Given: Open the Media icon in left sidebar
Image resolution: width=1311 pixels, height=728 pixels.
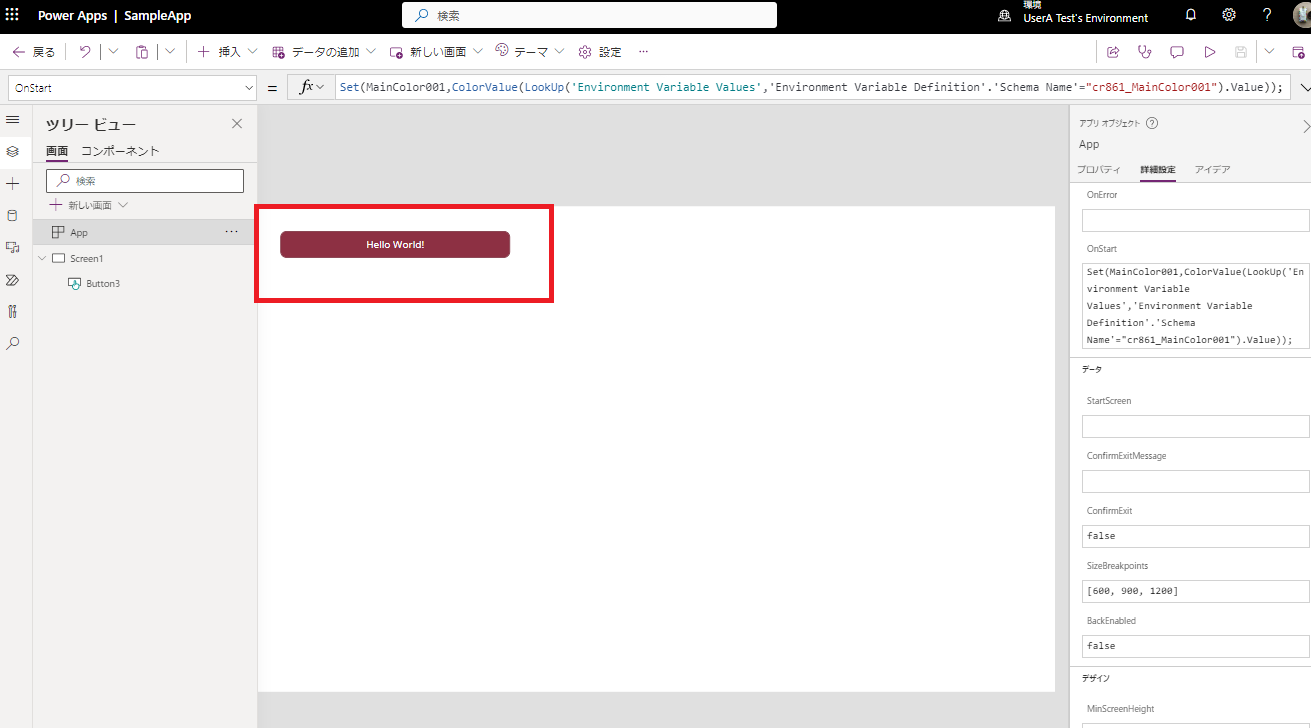Looking at the screenshot, I should pyautogui.click(x=13, y=247).
